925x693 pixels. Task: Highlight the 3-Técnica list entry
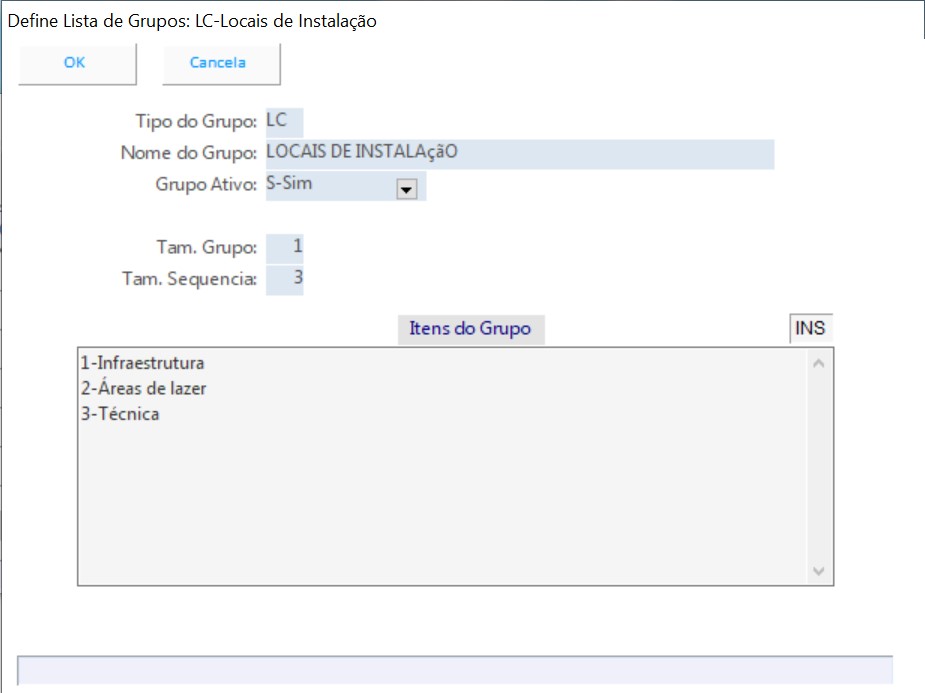(120, 414)
